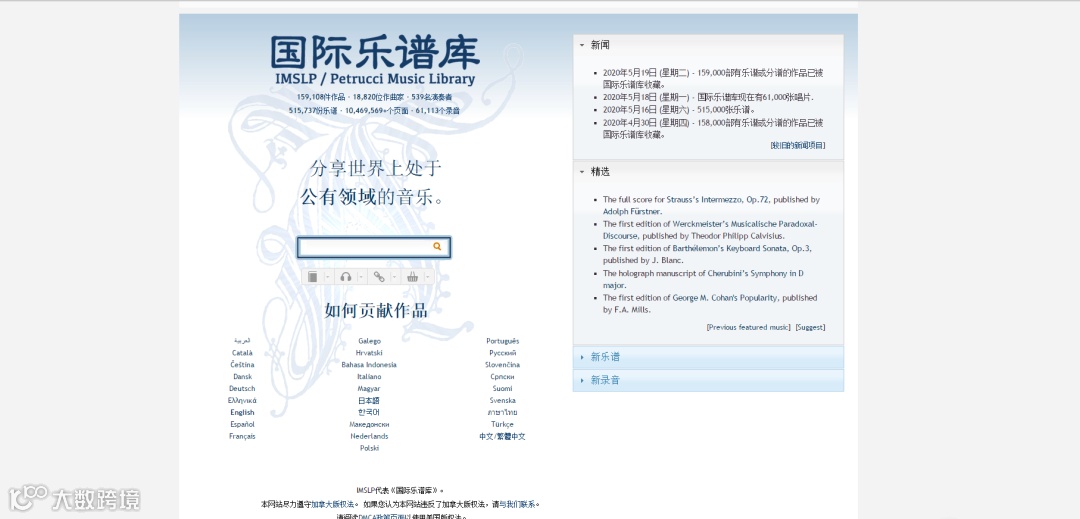
Task: Open the 159,108件作品 works link
Action: pyautogui.click(x=321, y=97)
